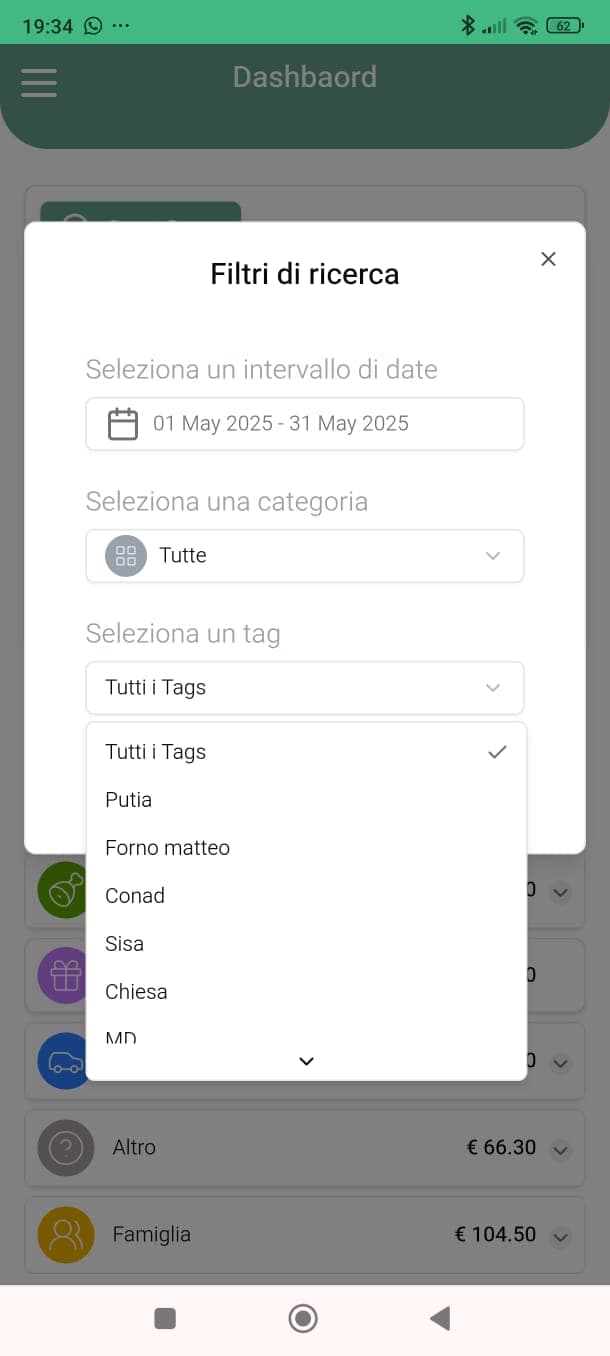Tap the Android back button
610x1356 pixels.
tap(440, 1319)
